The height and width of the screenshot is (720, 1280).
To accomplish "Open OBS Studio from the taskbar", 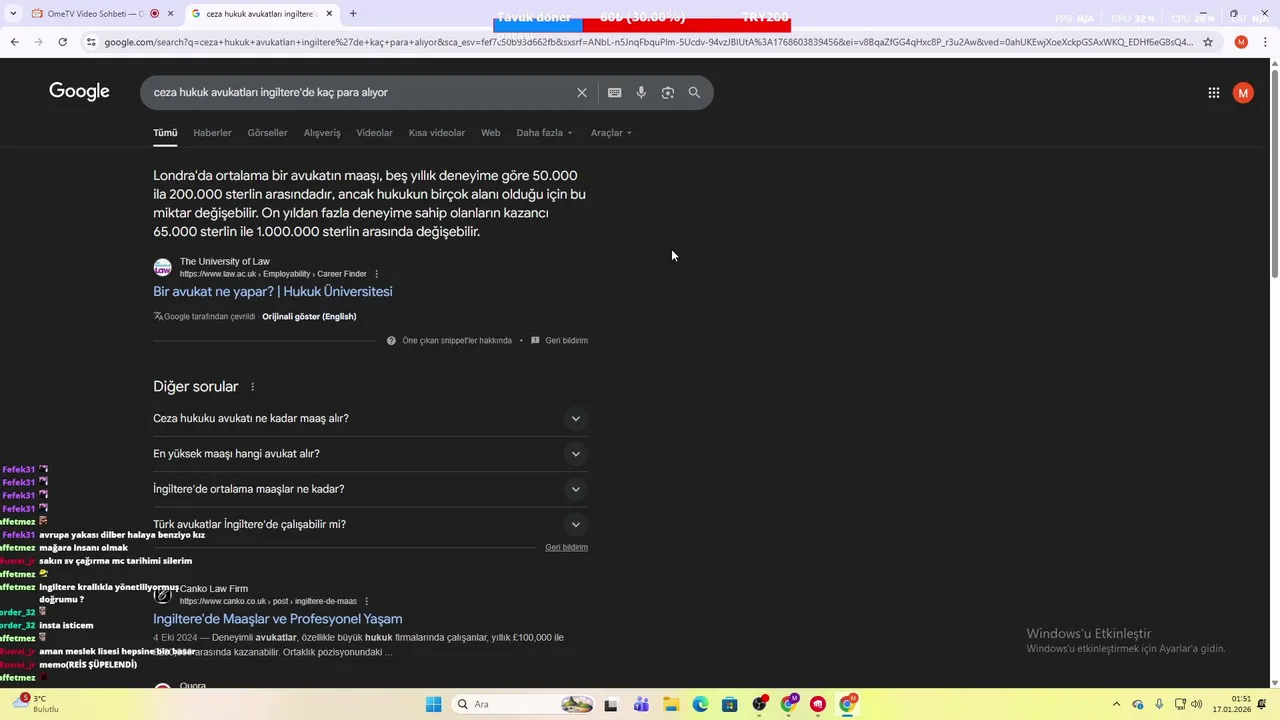I will 759,704.
